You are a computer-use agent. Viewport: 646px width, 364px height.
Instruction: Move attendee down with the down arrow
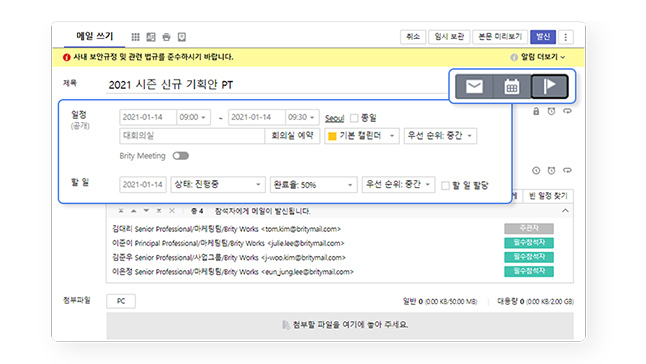[x=146, y=211]
